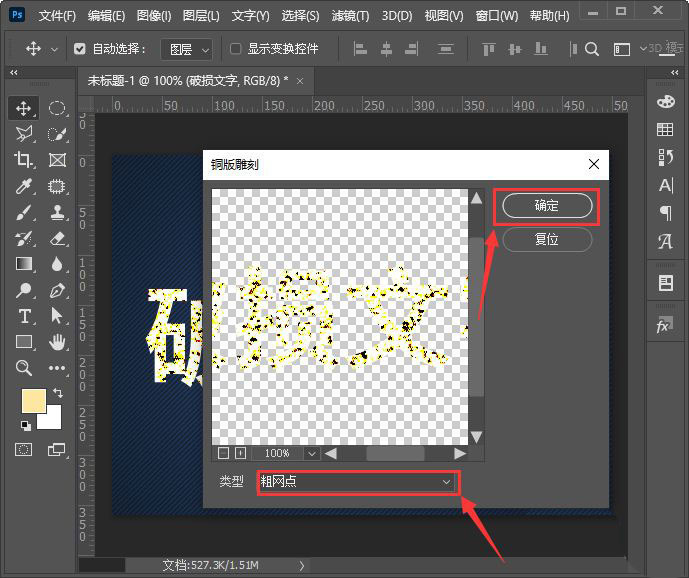The image size is (689, 578).
Task: Select the Eyedropper tool
Action: pyautogui.click(x=23, y=186)
